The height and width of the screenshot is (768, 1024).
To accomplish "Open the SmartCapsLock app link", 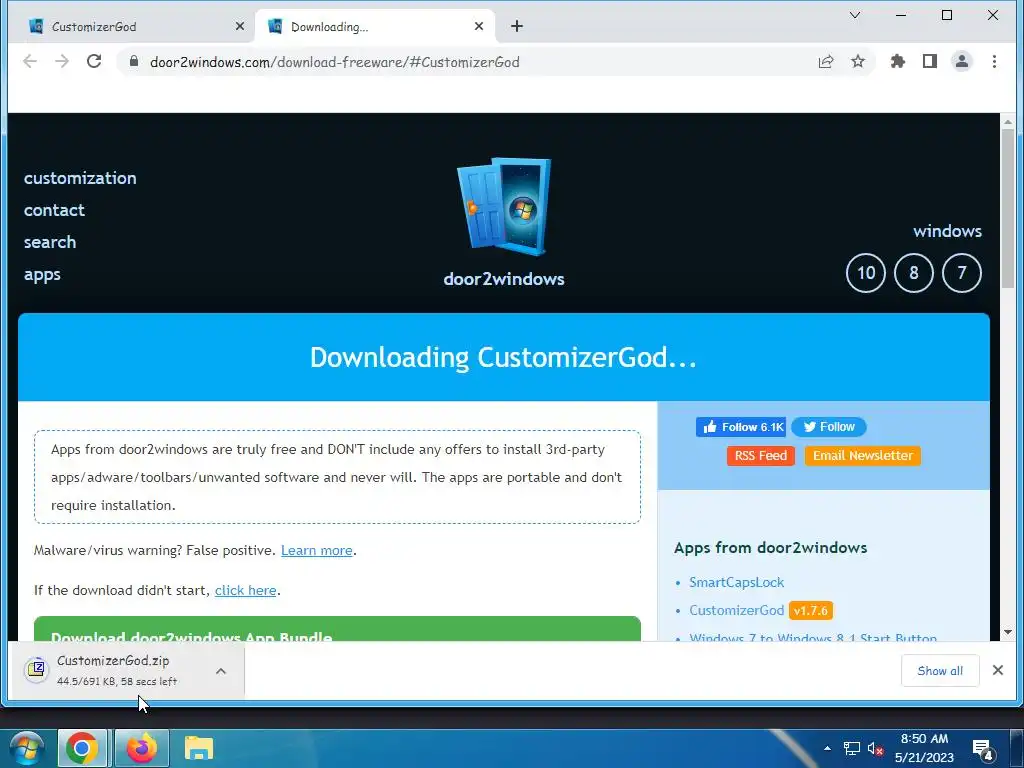I will pyautogui.click(x=737, y=583).
